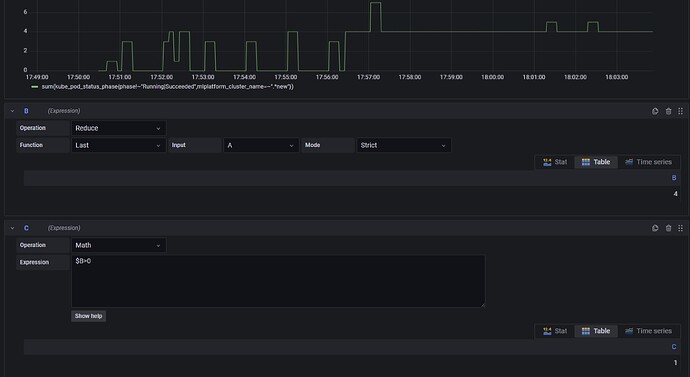690x377 pixels.
Task: Switch expression C preview to Stat
Action: [555, 331]
